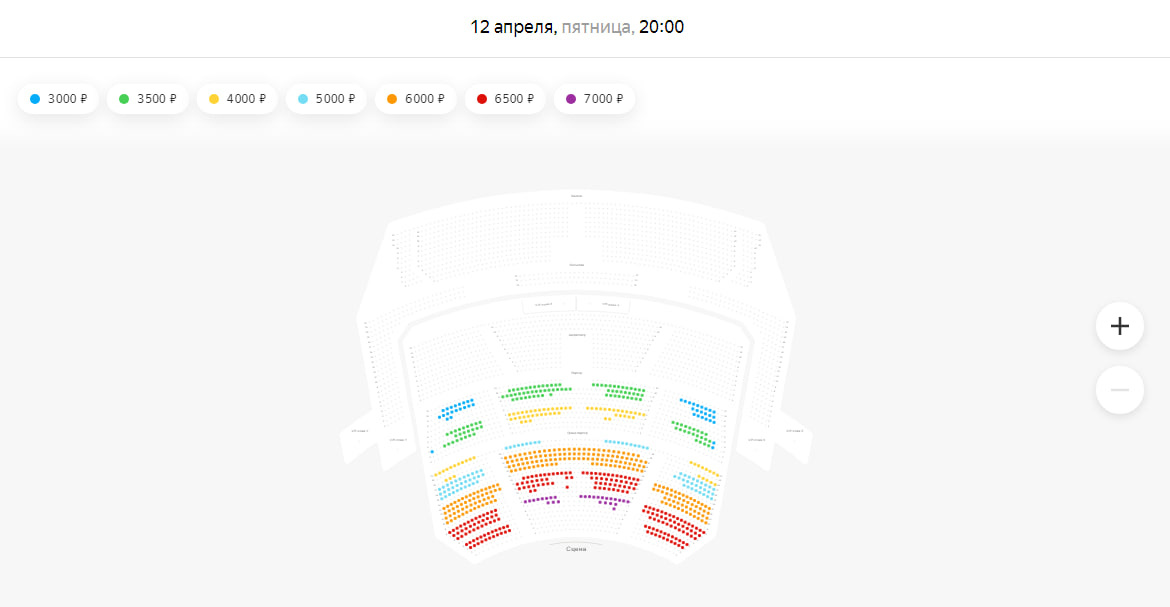Pick a yellow seat in the left-center block
This screenshot has height=607, width=1170.
540,412
